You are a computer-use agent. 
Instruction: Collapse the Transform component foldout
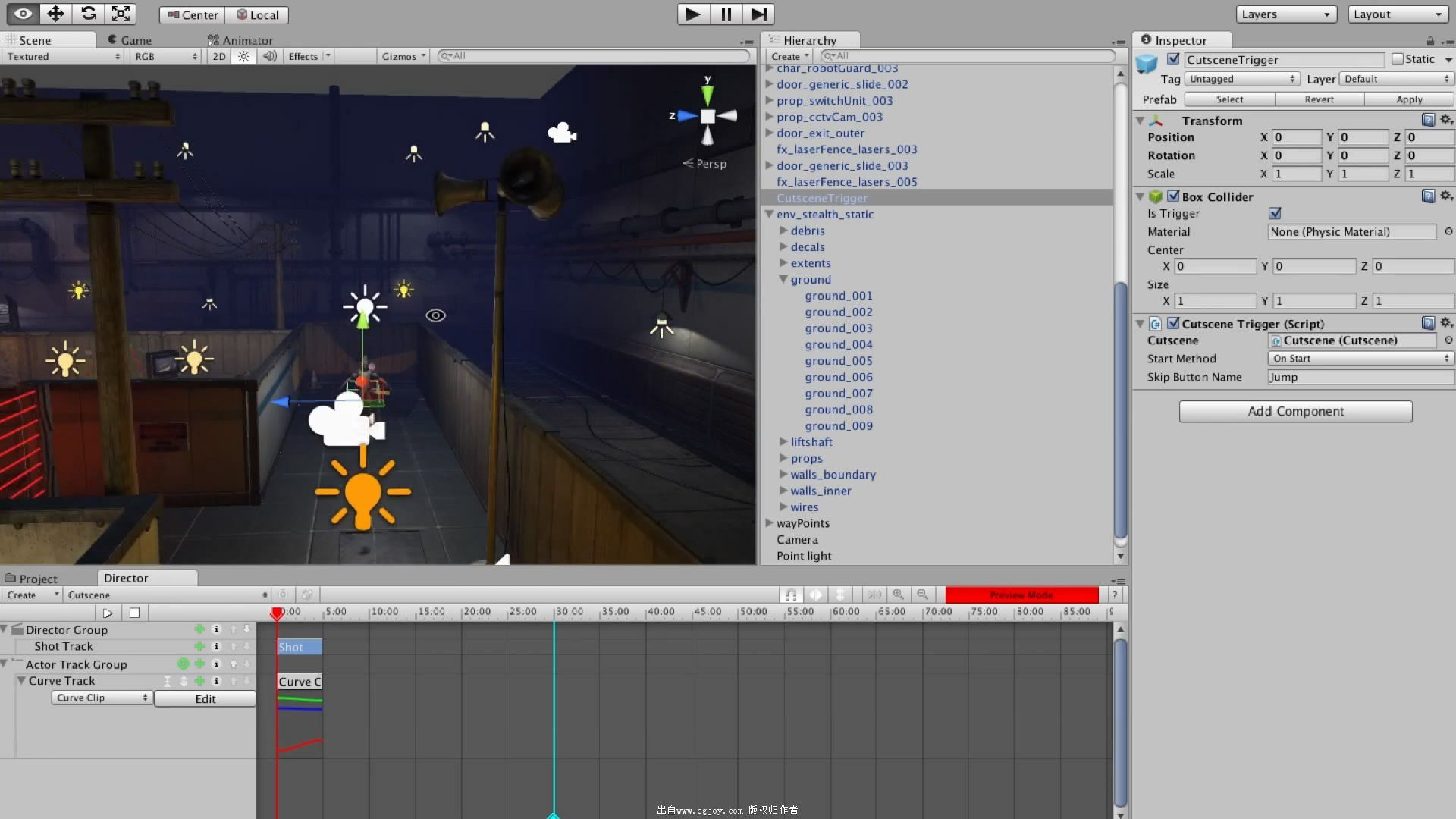coord(1140,121)
